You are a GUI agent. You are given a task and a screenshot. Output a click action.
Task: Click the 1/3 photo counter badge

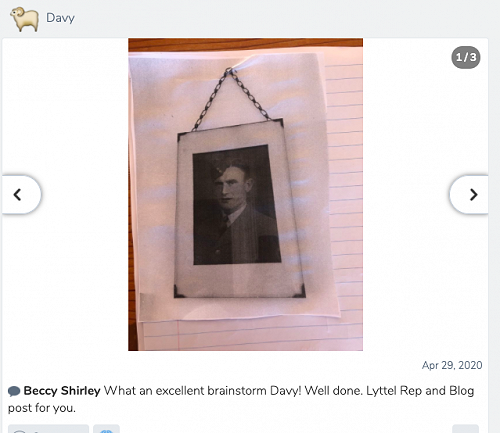(466, 57)
